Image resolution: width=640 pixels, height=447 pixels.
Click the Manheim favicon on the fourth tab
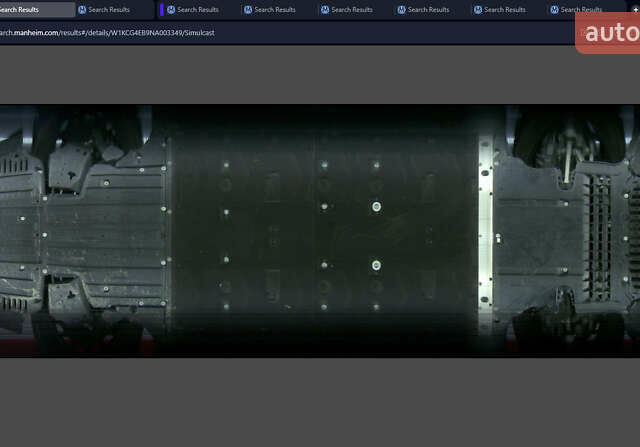click(x=248, y=9)
